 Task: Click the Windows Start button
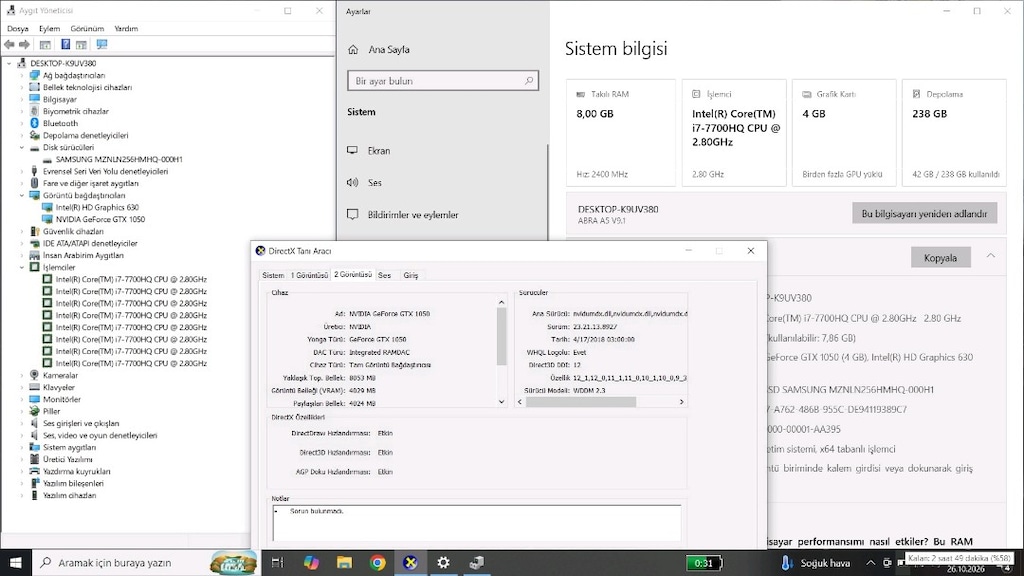(x=16, y=562)
